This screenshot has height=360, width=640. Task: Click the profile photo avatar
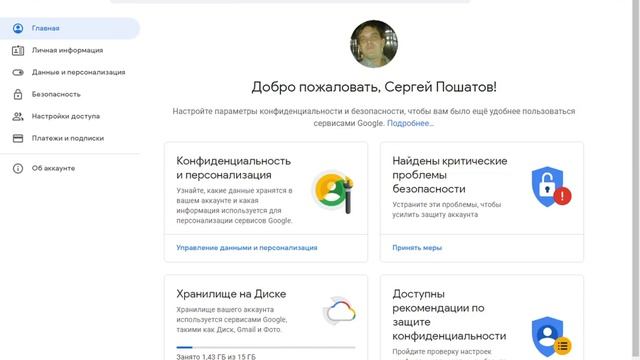pos(374,44)
